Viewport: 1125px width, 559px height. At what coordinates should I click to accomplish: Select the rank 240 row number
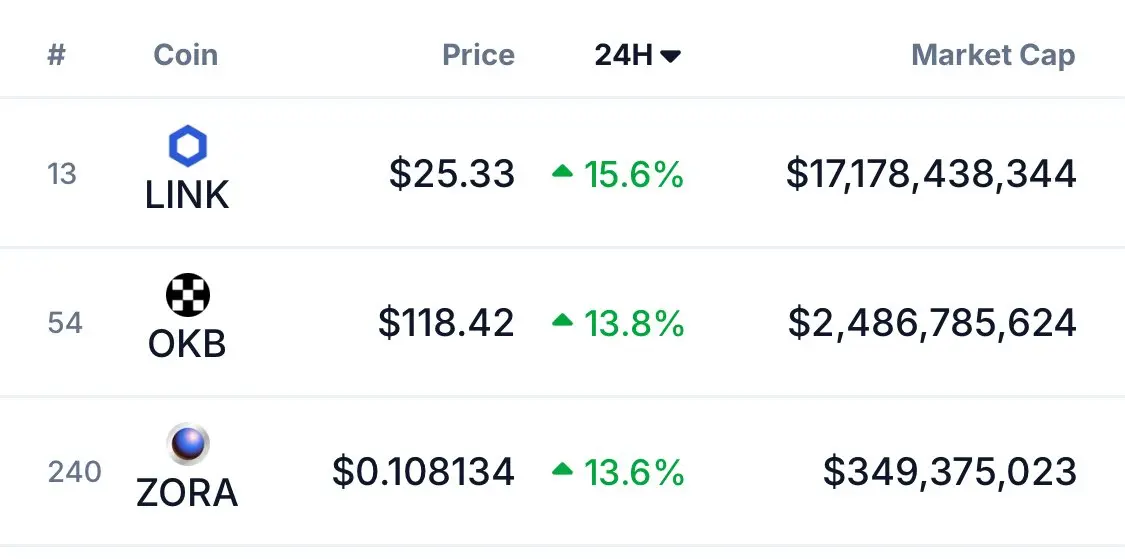coord(75,472)
